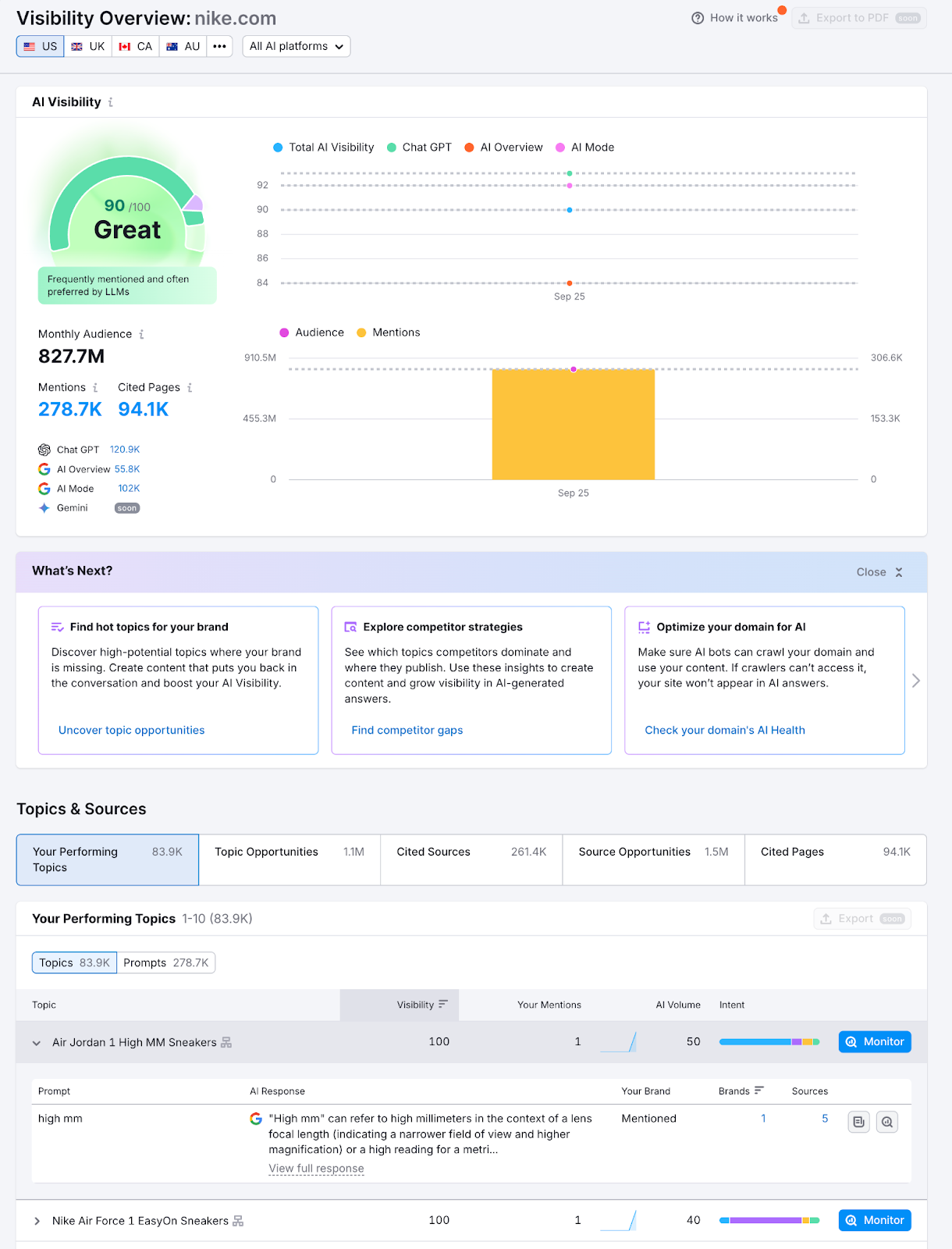The image size is (952, 1249).
Task: Open the Cited Sources tab
Action: click(x=471, y=859)
